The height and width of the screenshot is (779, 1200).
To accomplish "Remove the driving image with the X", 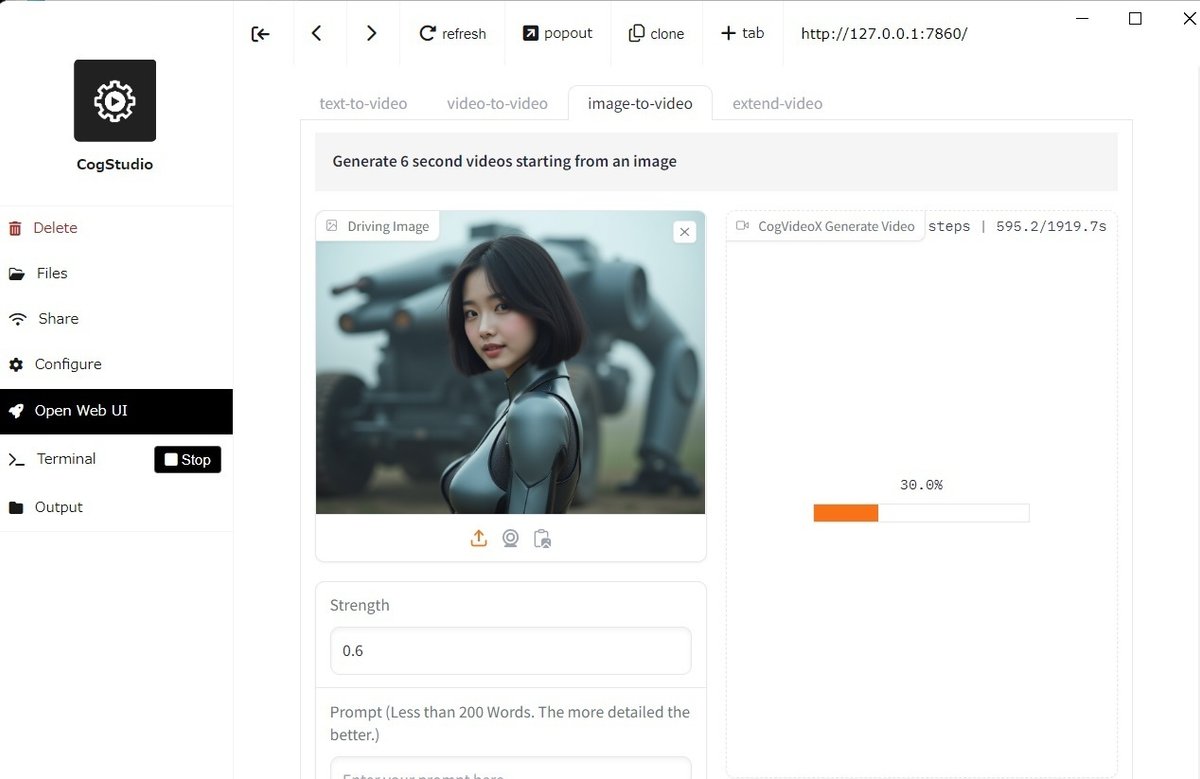I will (684, 231).
